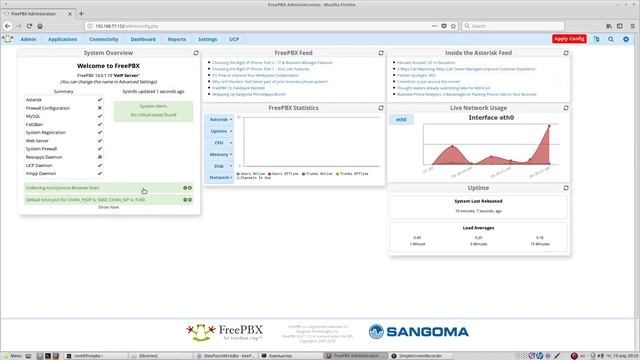Expand the Uptime statistics dropdown
Image resolution: width=640 pixels, height=360 pixels.
pos(220,131)
